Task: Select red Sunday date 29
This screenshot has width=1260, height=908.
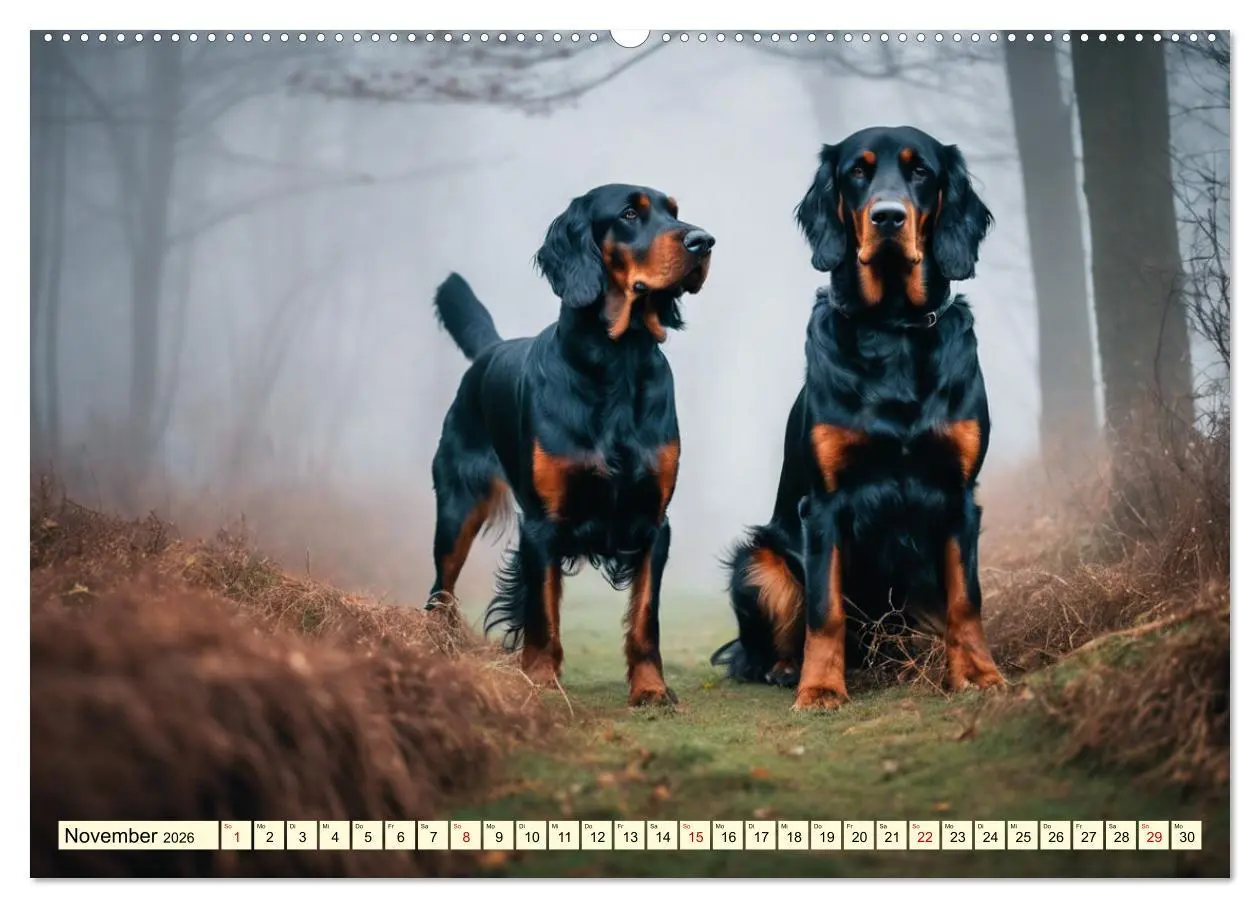Action: (1153, 836)
